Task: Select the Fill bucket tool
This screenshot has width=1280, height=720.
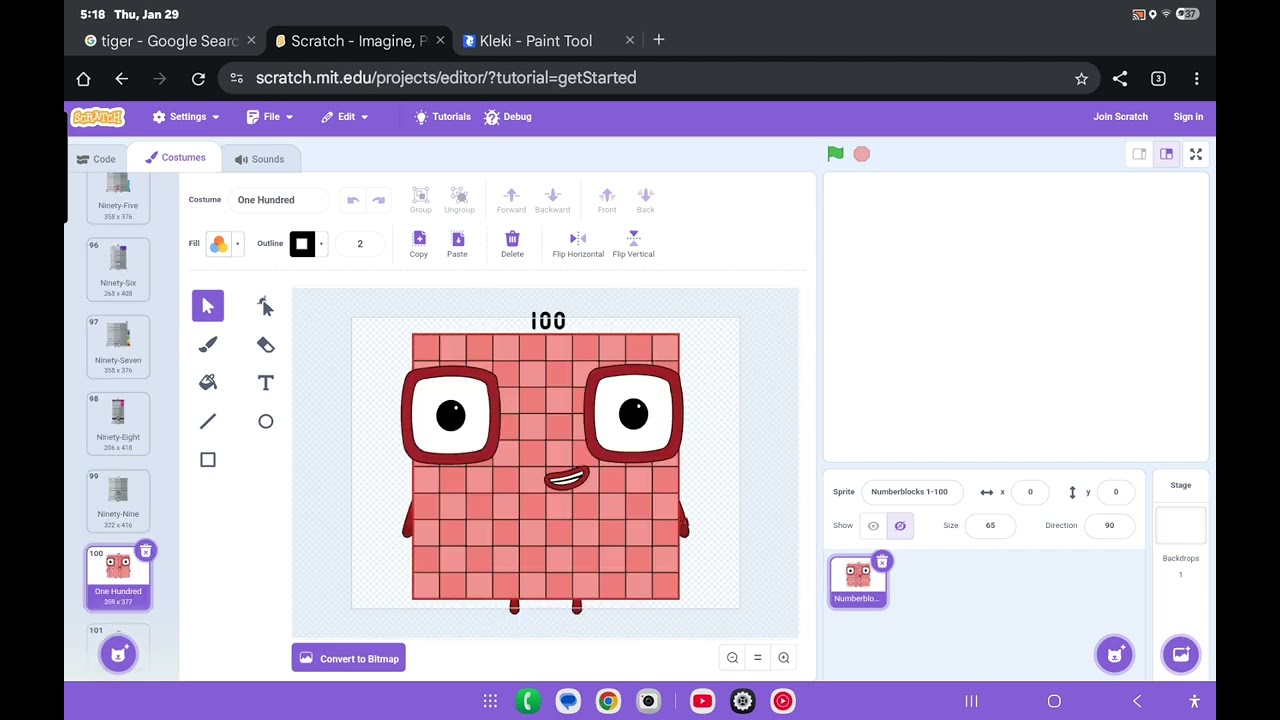Action: tap(208, 382)
